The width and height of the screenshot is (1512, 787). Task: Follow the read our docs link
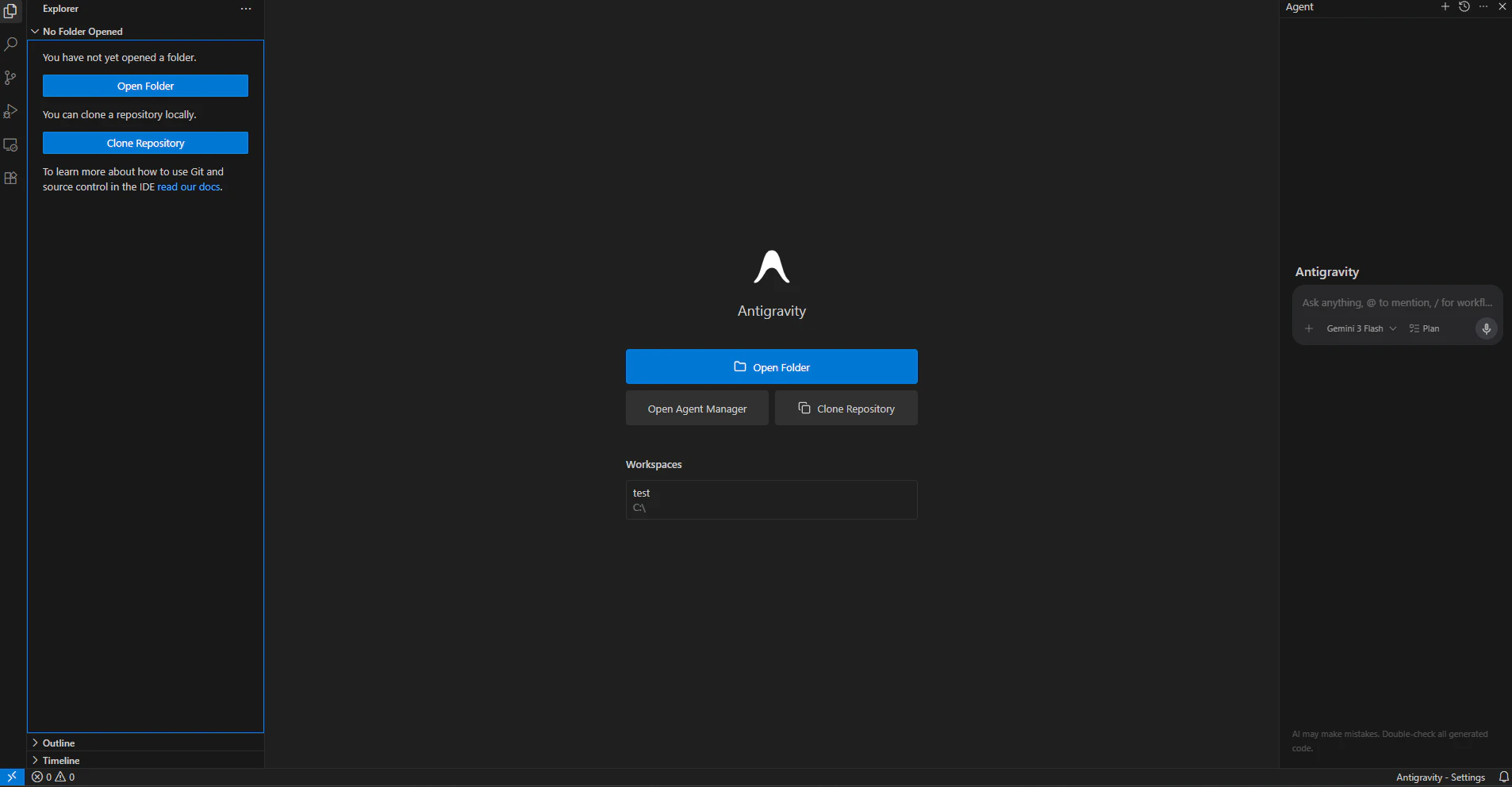tap(189, 187)
